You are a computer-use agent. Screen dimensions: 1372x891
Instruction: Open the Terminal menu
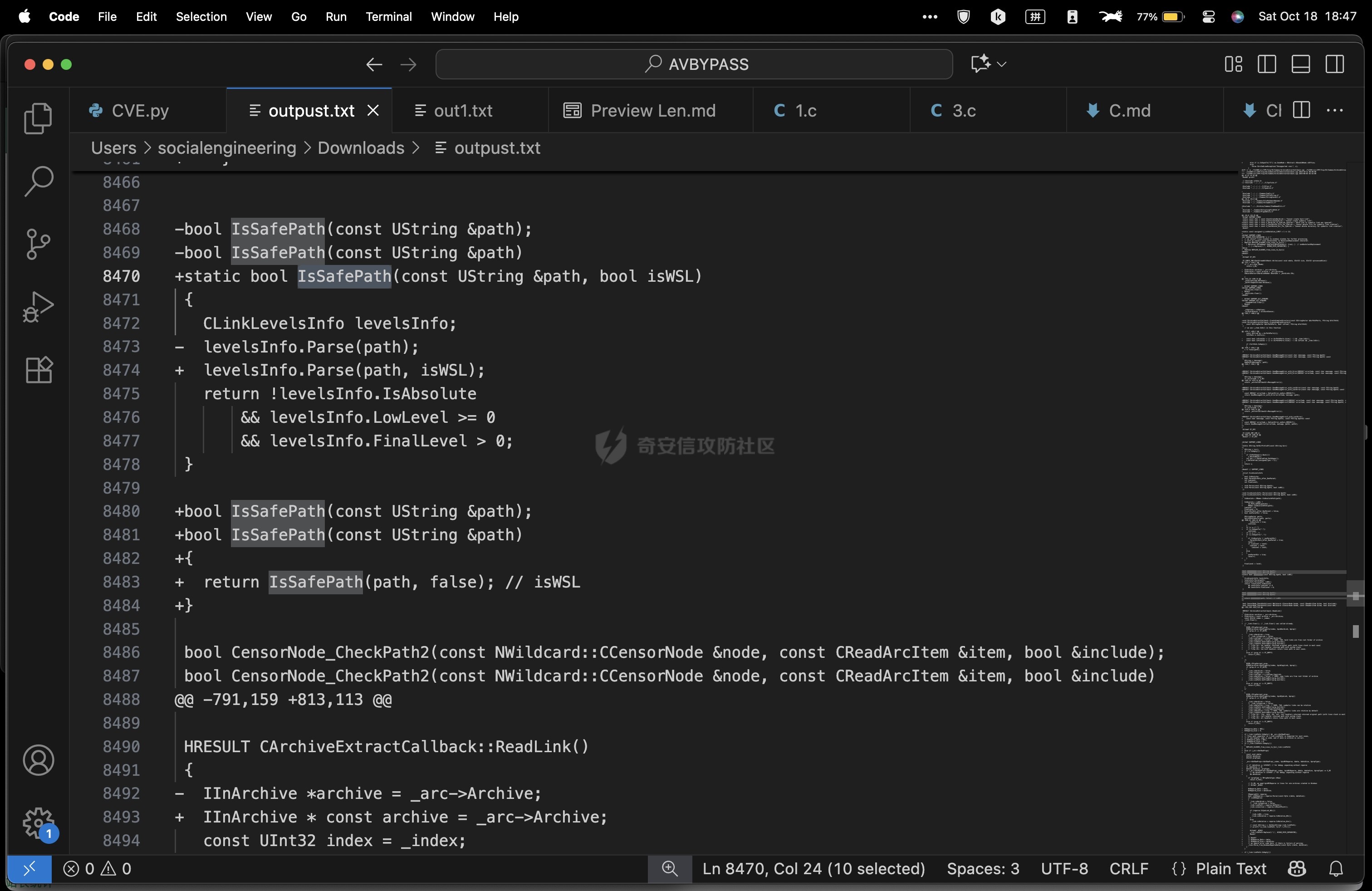click(x=388, y=17)
